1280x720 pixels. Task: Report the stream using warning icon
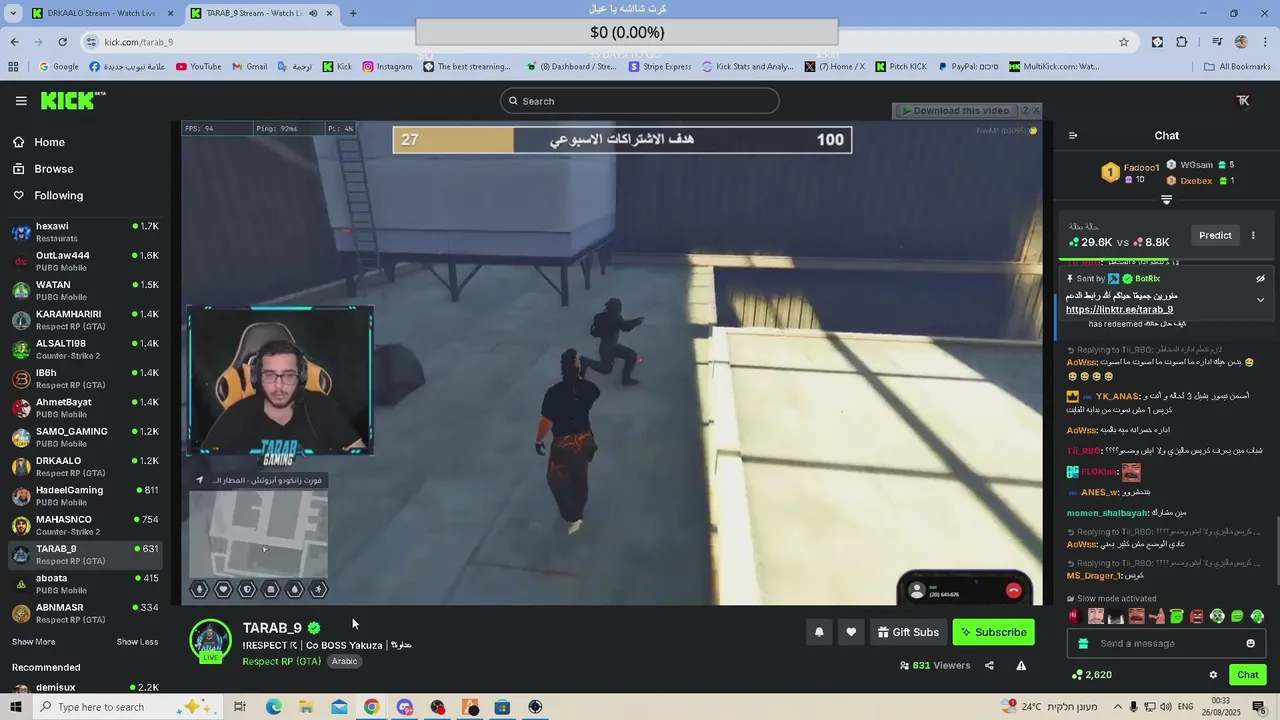pos(1021,665)
